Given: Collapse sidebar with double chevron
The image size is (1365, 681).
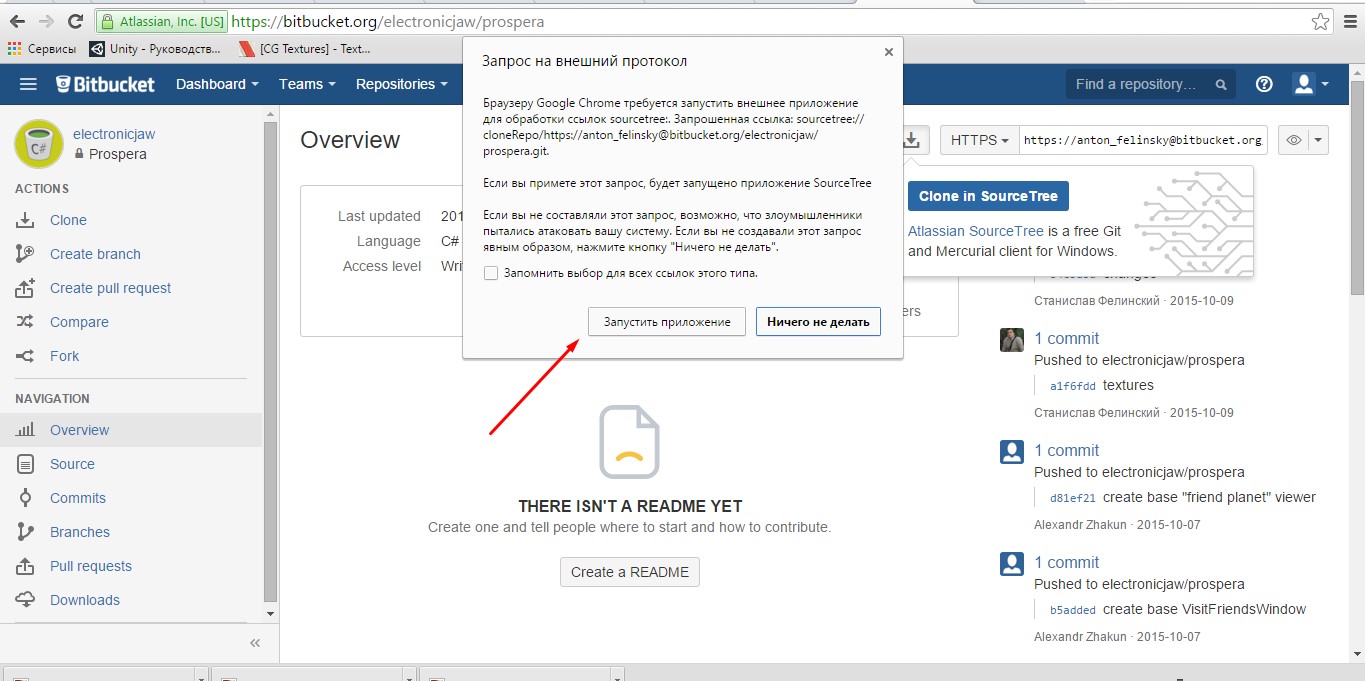Looking at the screenshot, I should (255, 643).
